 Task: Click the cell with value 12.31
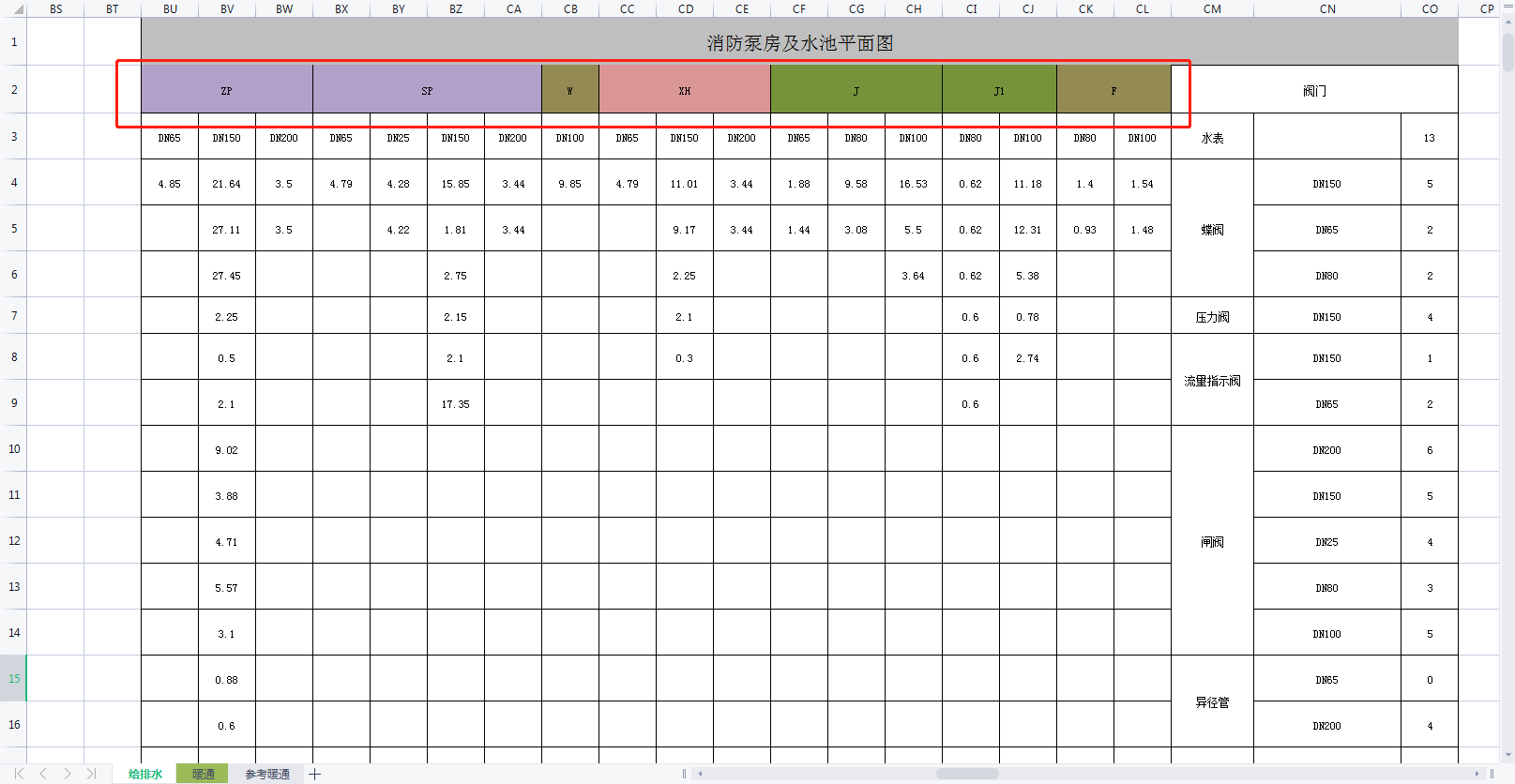click(x=1028, y=229)
